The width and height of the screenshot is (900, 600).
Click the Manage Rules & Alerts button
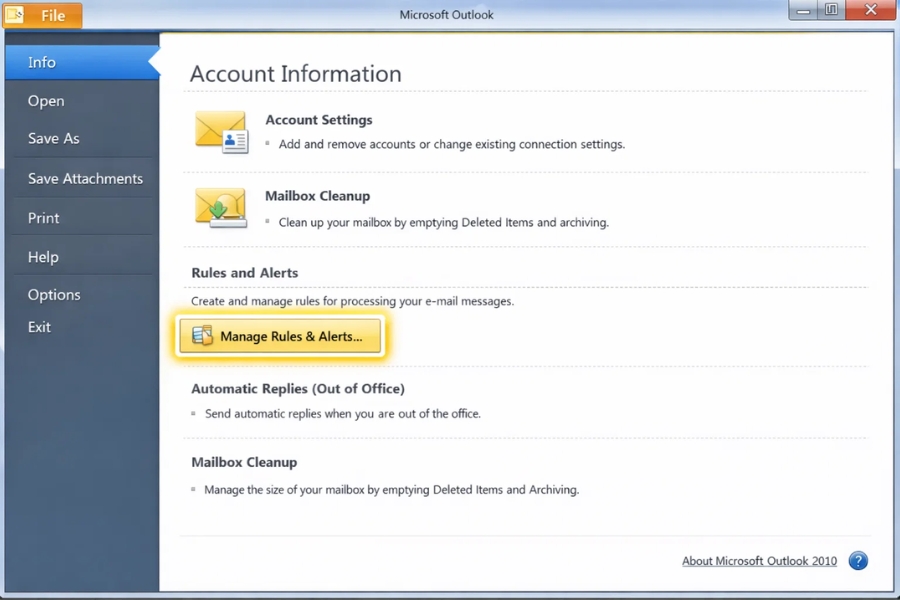tap(280, 338)
